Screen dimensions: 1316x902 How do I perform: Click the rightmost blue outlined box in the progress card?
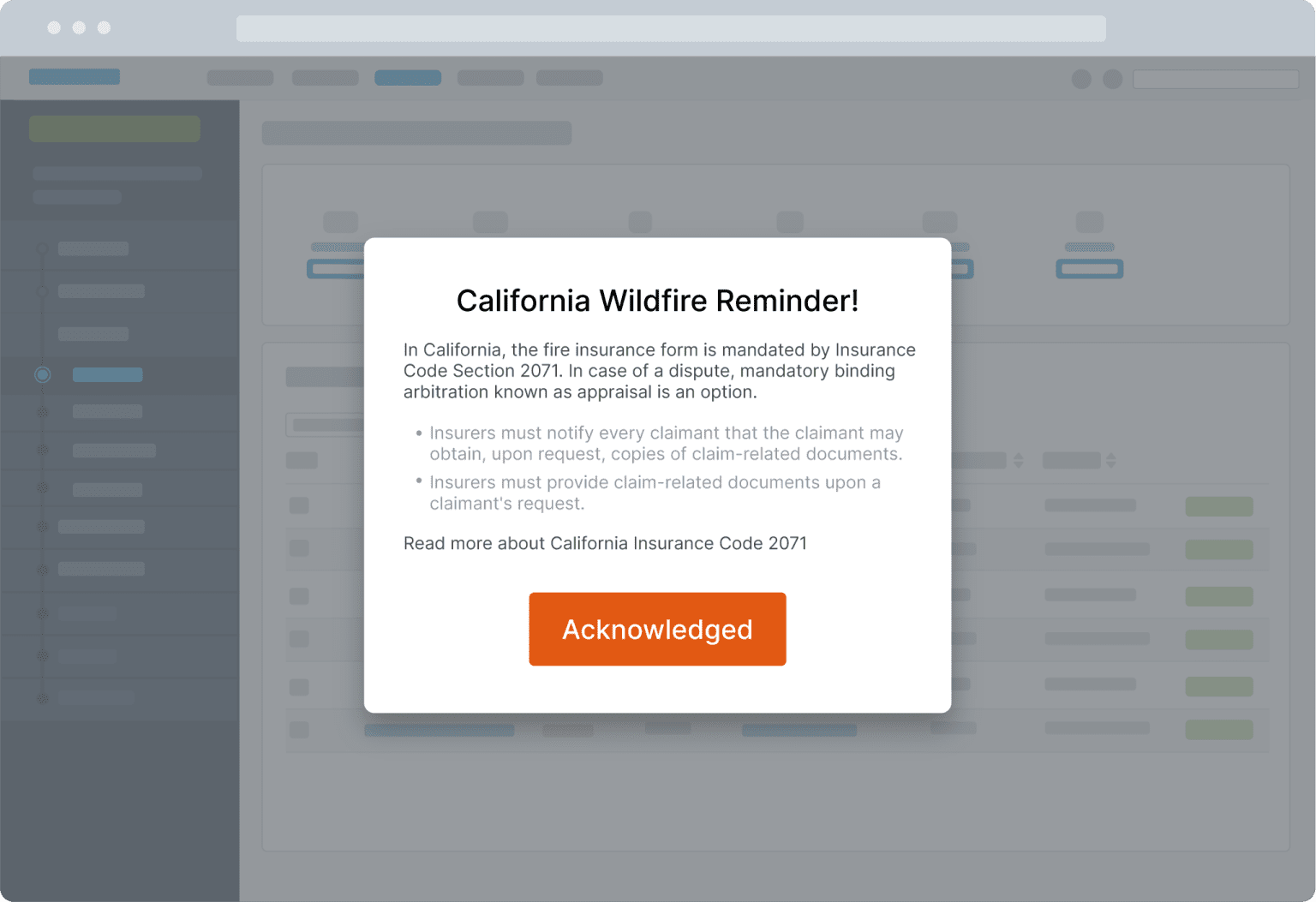pos(1089,269)
